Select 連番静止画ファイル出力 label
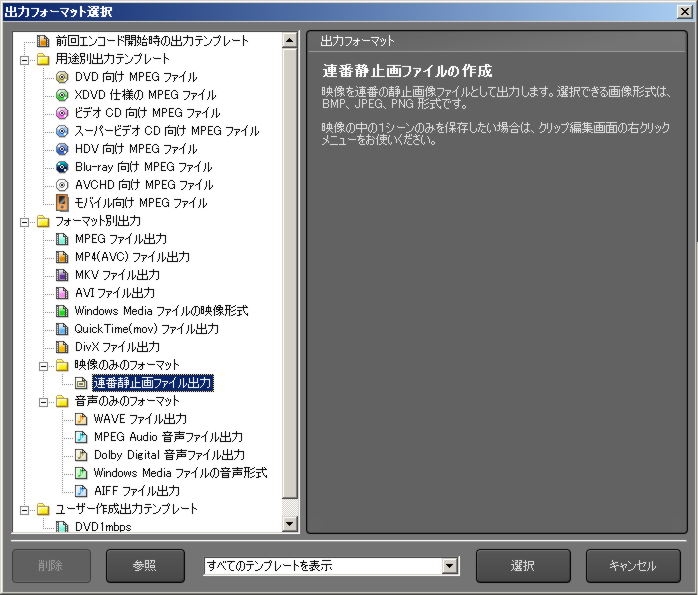Viewport: 698px width, 595px height. pos(153,383)
